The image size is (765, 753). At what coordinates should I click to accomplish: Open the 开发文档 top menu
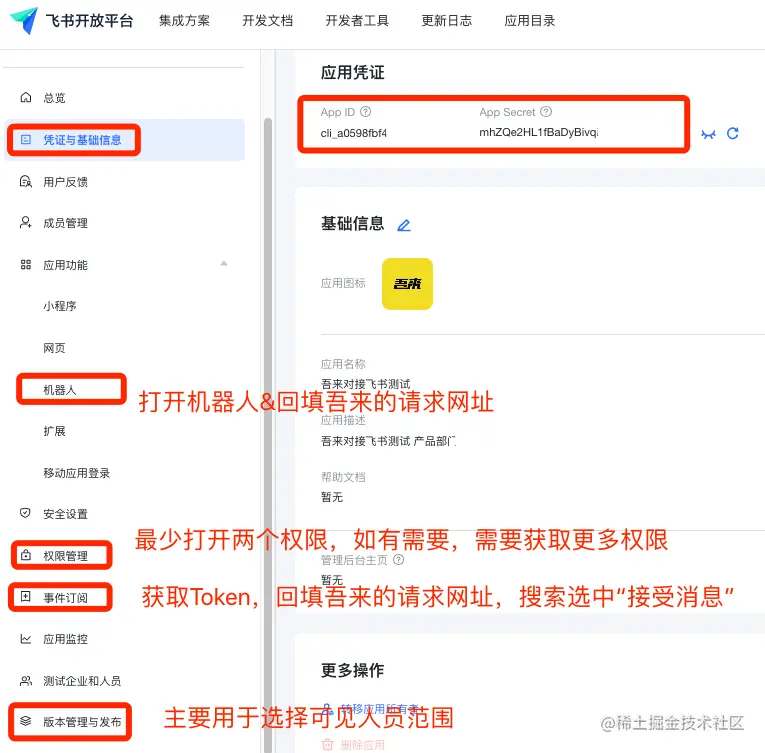point(267,20)
